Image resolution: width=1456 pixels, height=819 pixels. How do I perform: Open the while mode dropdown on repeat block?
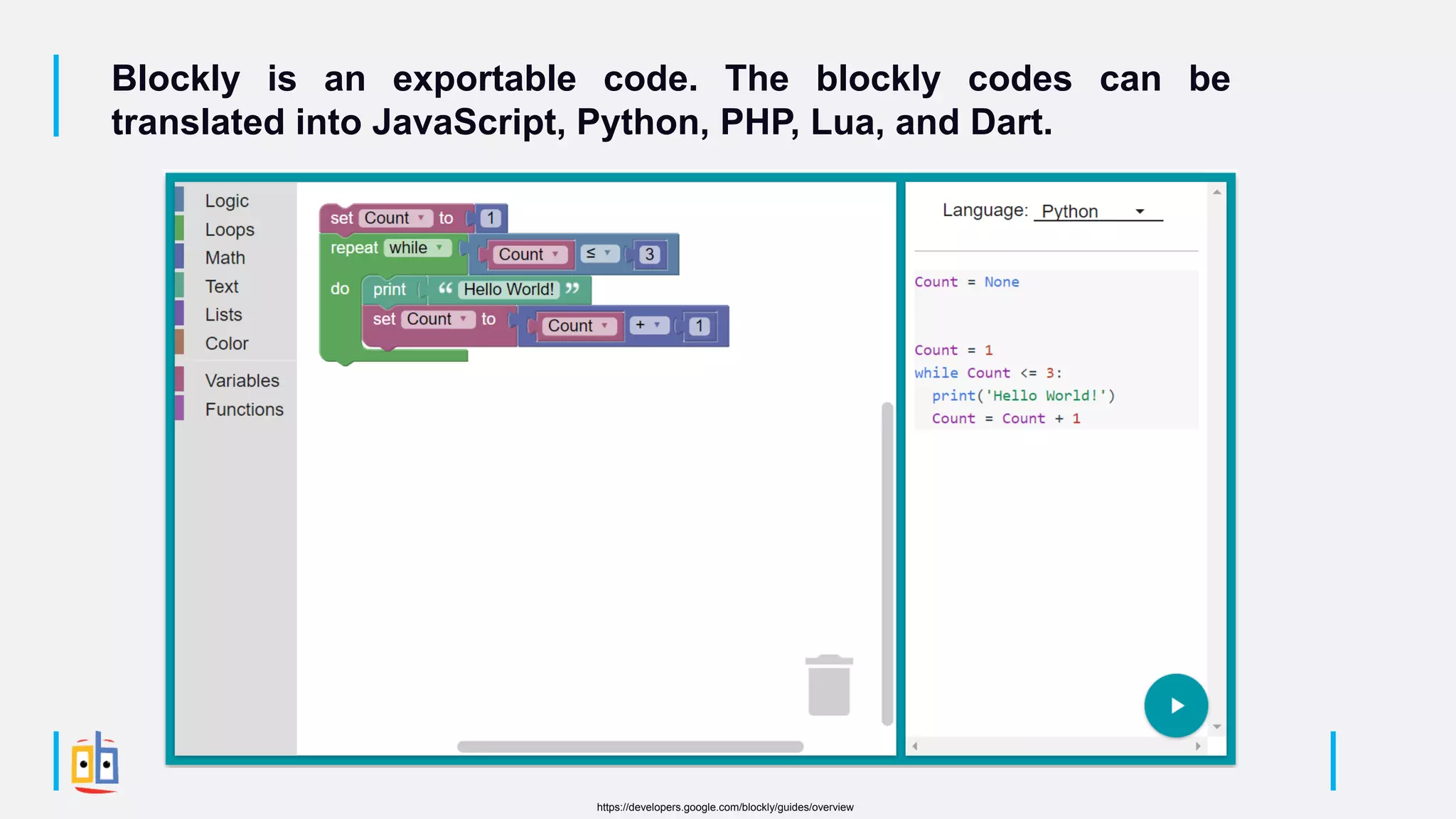pyautogui.click(x=417, y=248)
